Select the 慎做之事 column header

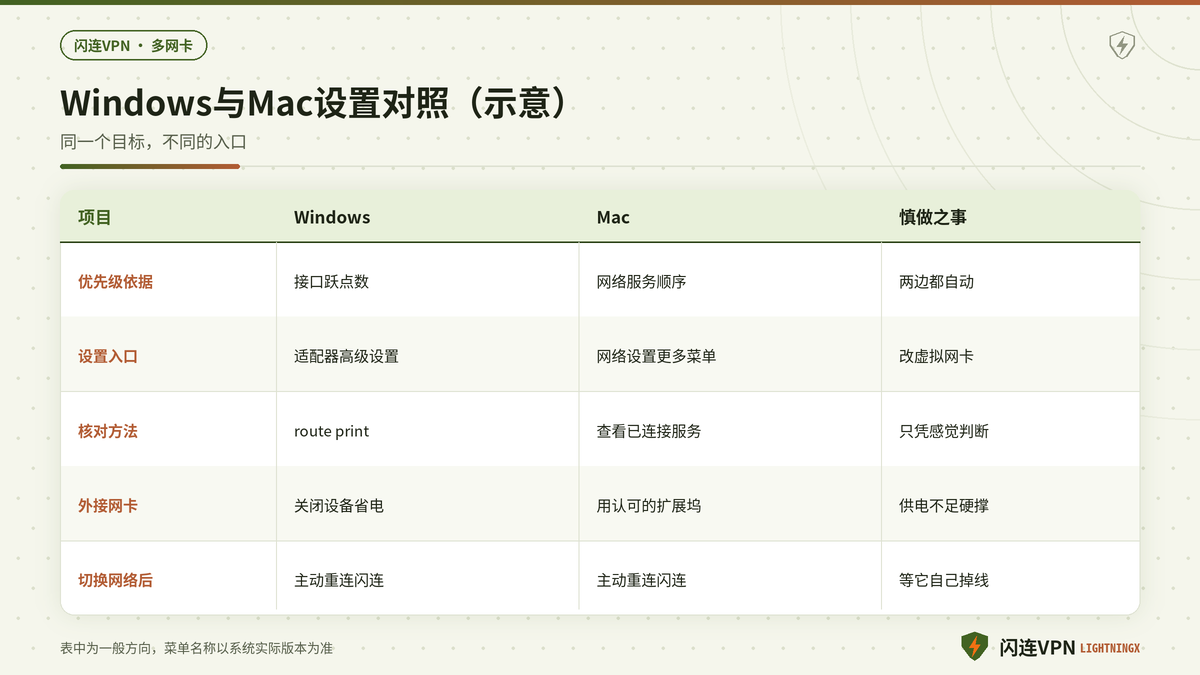tap(933, 217)
